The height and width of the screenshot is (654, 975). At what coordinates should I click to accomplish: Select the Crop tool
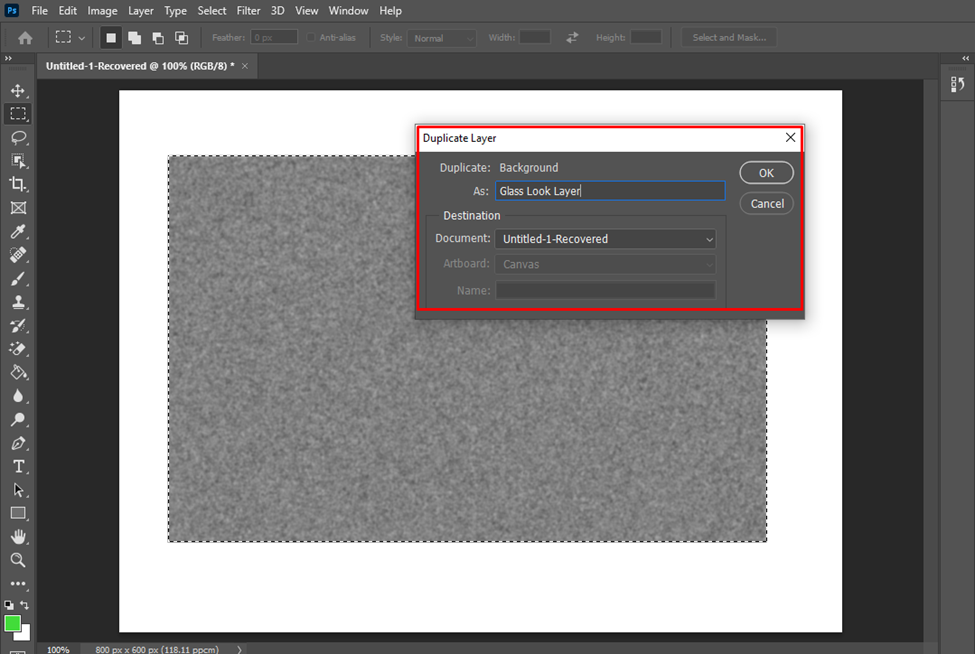[x=18, y=184]
